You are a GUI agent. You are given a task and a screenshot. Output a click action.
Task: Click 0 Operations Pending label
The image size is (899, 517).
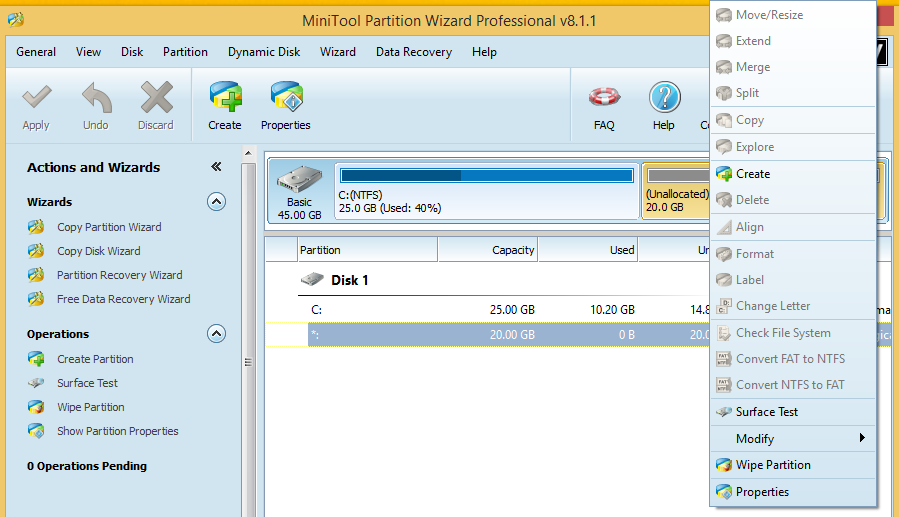(87, 466)
